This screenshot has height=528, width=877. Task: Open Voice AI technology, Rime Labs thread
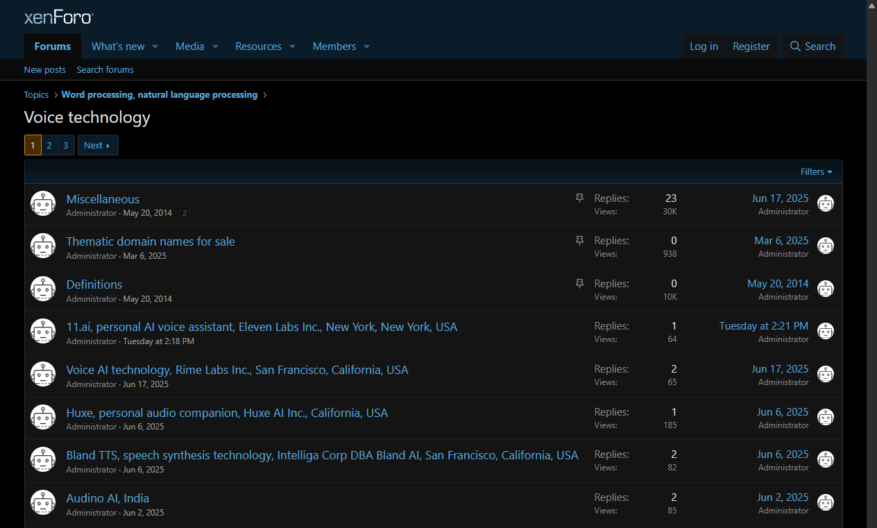tap(237, 370)
